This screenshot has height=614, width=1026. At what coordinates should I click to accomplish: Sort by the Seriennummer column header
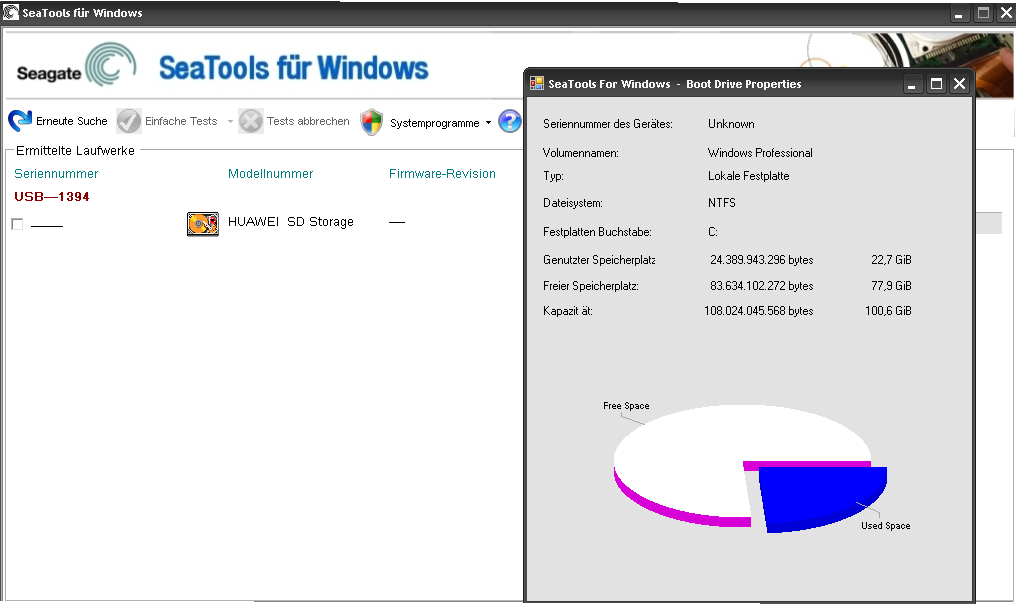click(56, 173)
